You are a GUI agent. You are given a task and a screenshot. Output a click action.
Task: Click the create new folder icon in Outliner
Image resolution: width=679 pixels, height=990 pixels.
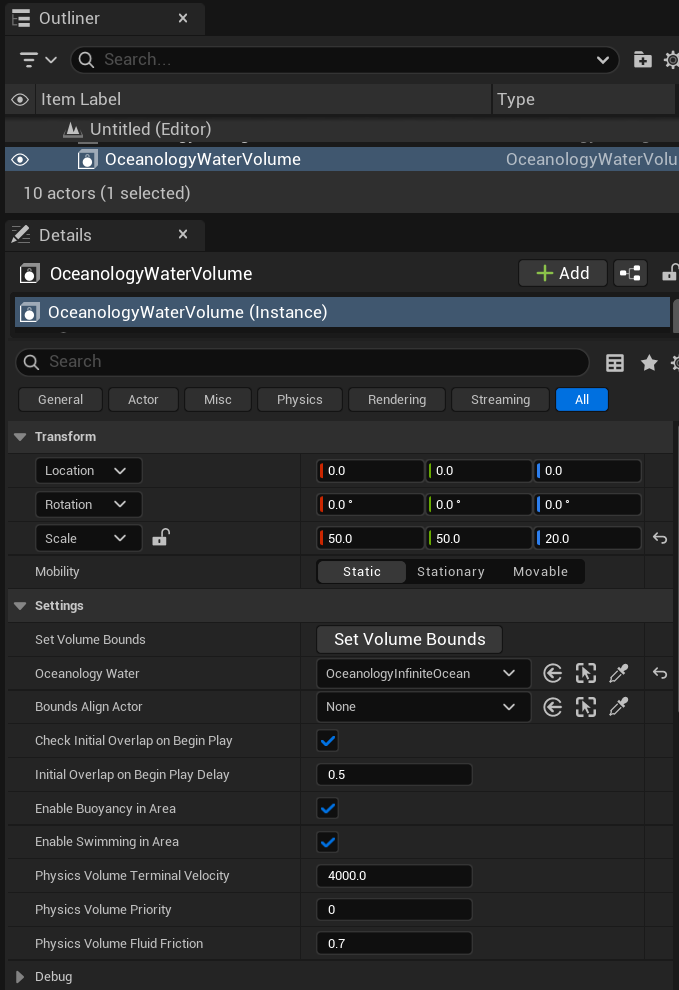click(x=643, y=59)
